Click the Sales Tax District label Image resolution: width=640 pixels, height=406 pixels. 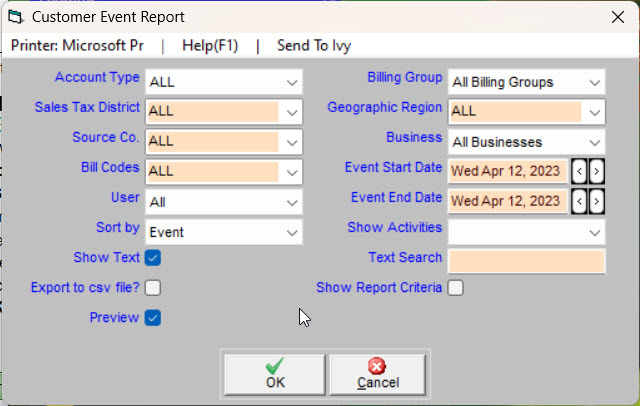coord(87,107)
